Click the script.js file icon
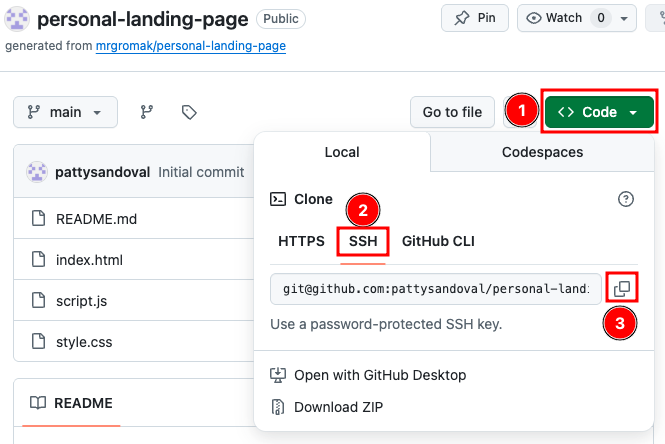 click(x=39, y=300)
